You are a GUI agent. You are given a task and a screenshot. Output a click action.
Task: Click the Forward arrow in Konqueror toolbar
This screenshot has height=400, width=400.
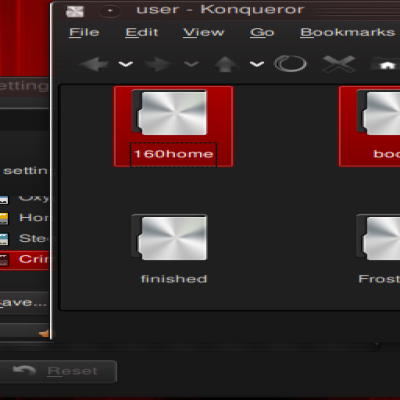[158, 64]
